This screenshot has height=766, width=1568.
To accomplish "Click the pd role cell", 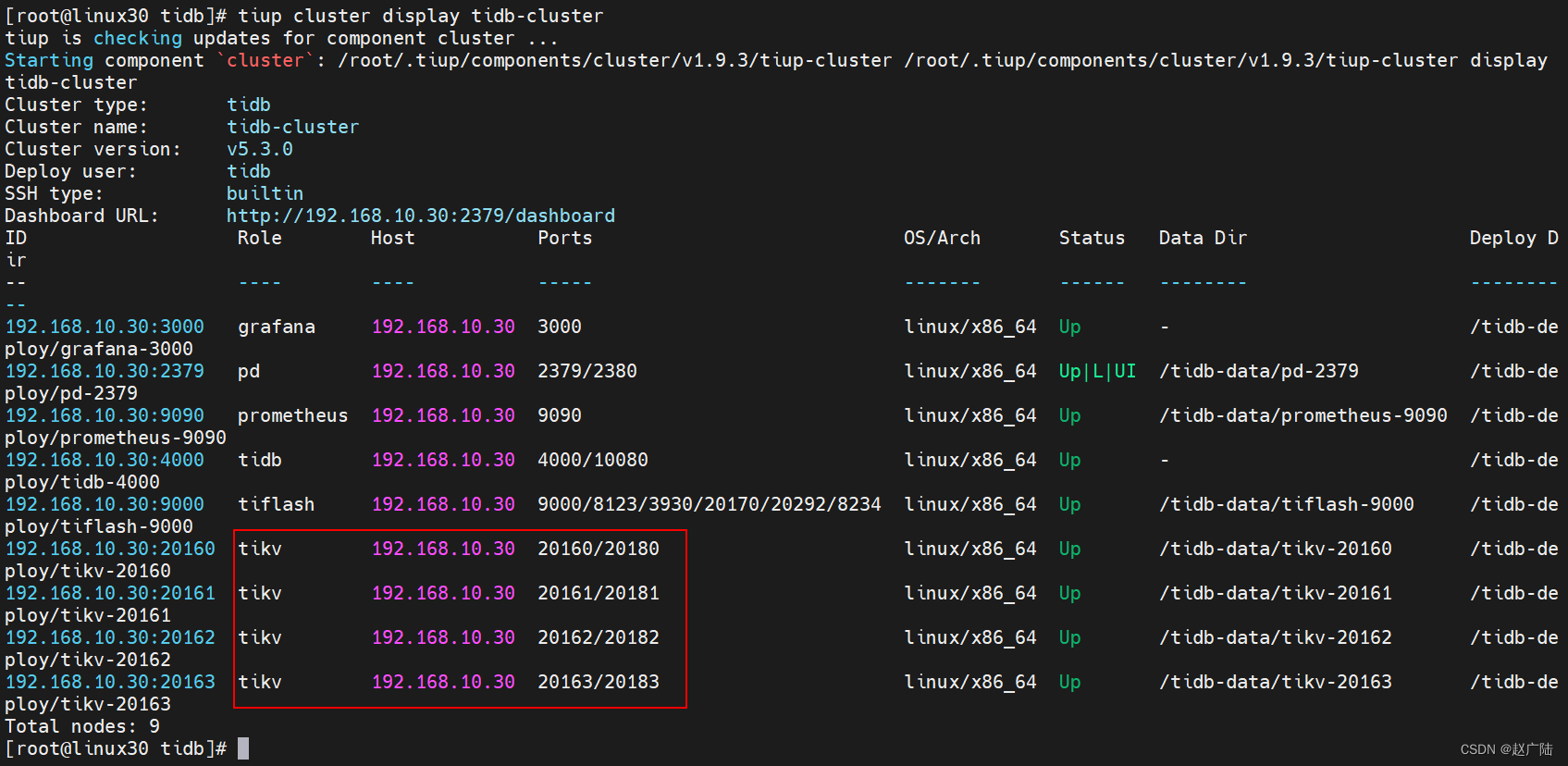I will point(249,371).
